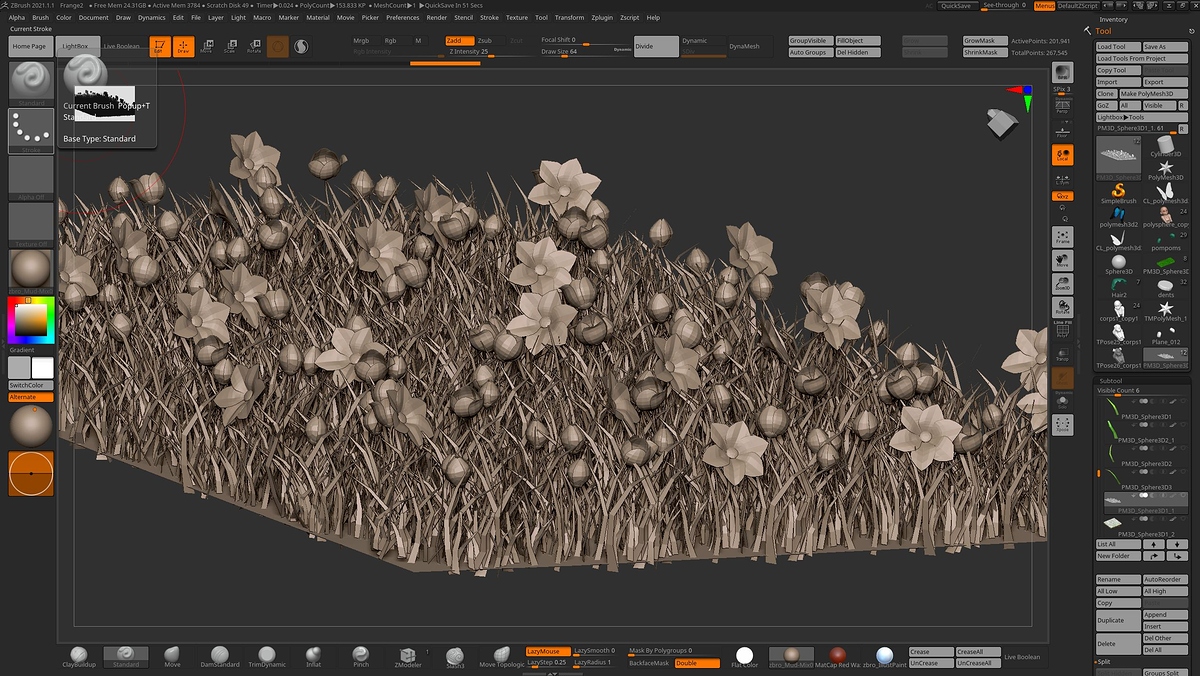Select the Pinch brush
Screen dimensions: 1200x676
pyautogui.click(x=361, y=657)
